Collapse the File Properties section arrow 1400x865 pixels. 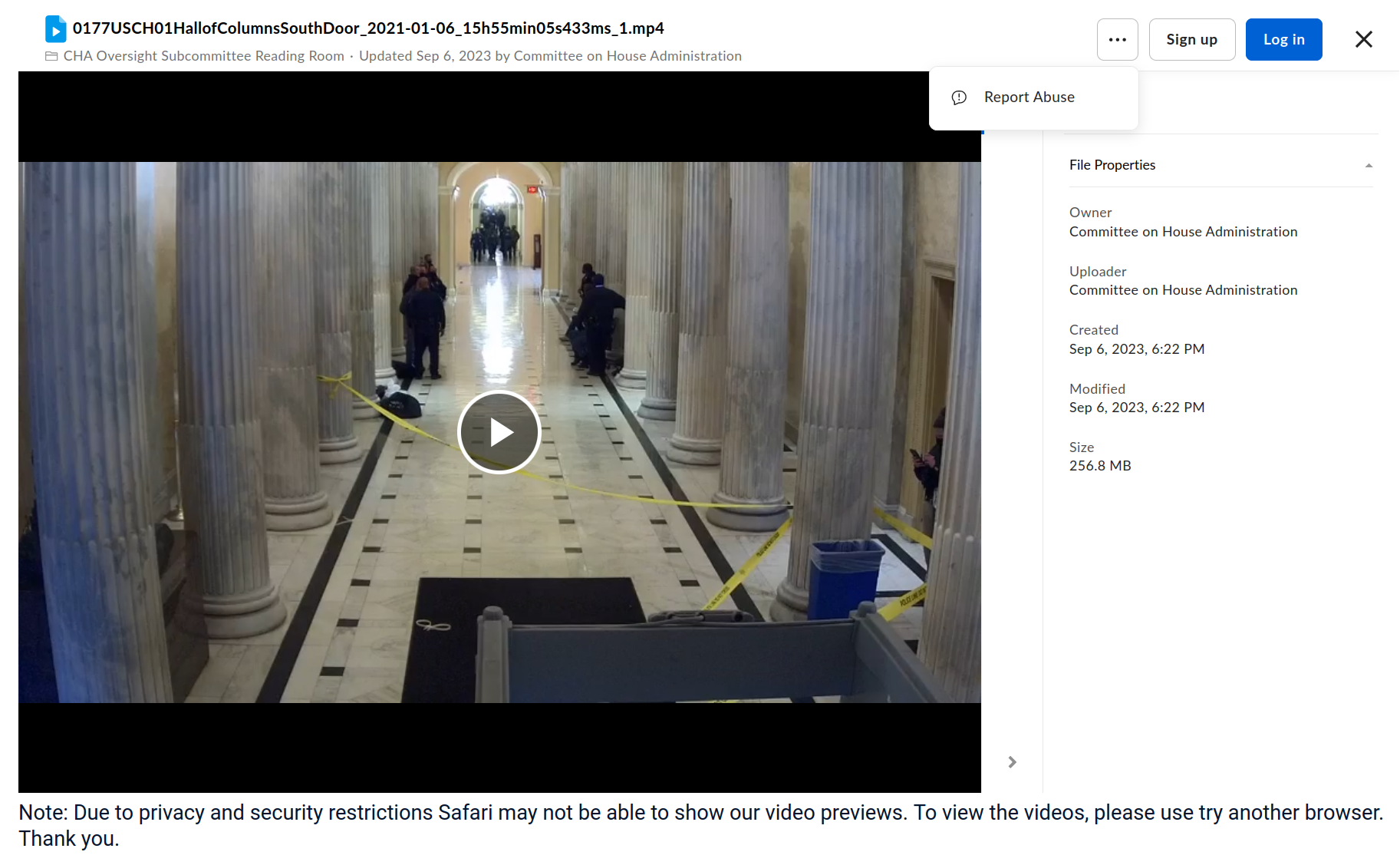1369,165
